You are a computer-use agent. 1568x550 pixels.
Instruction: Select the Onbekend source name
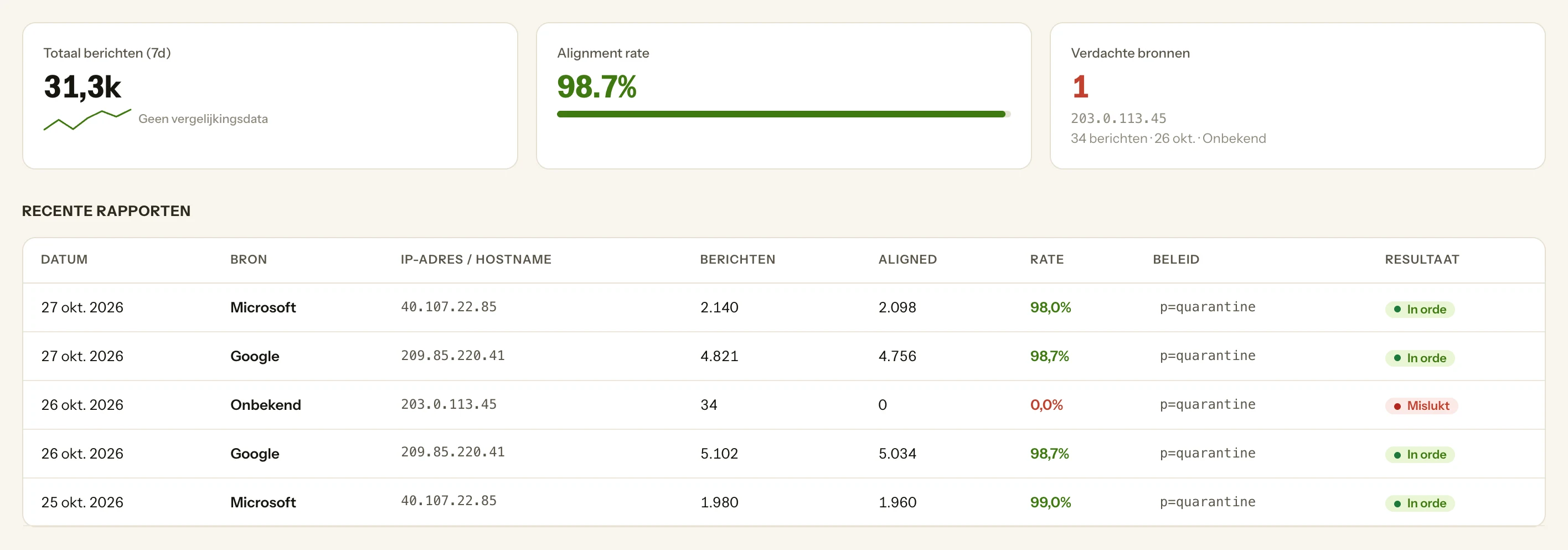tap(265, 405)
